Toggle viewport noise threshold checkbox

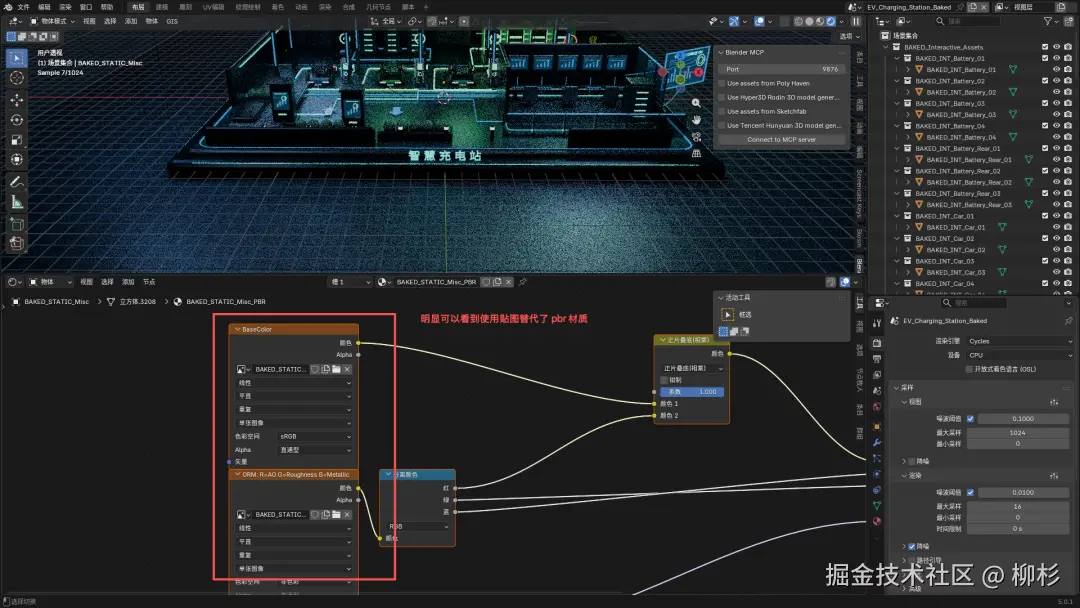coord(970,419)
